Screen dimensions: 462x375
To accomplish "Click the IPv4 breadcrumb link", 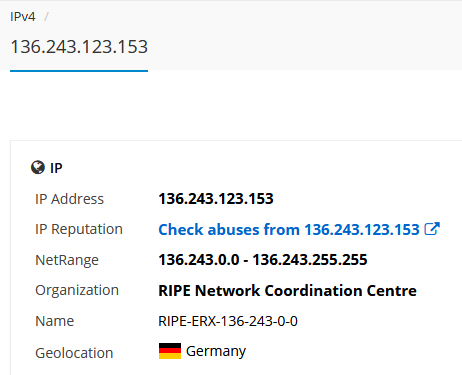I will (22, 17).
